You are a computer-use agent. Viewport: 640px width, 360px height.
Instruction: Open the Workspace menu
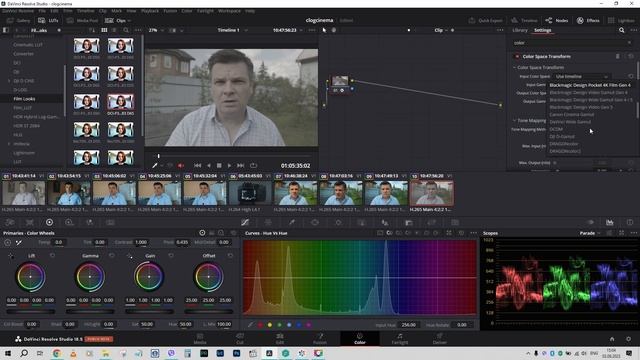pos(229,11)
